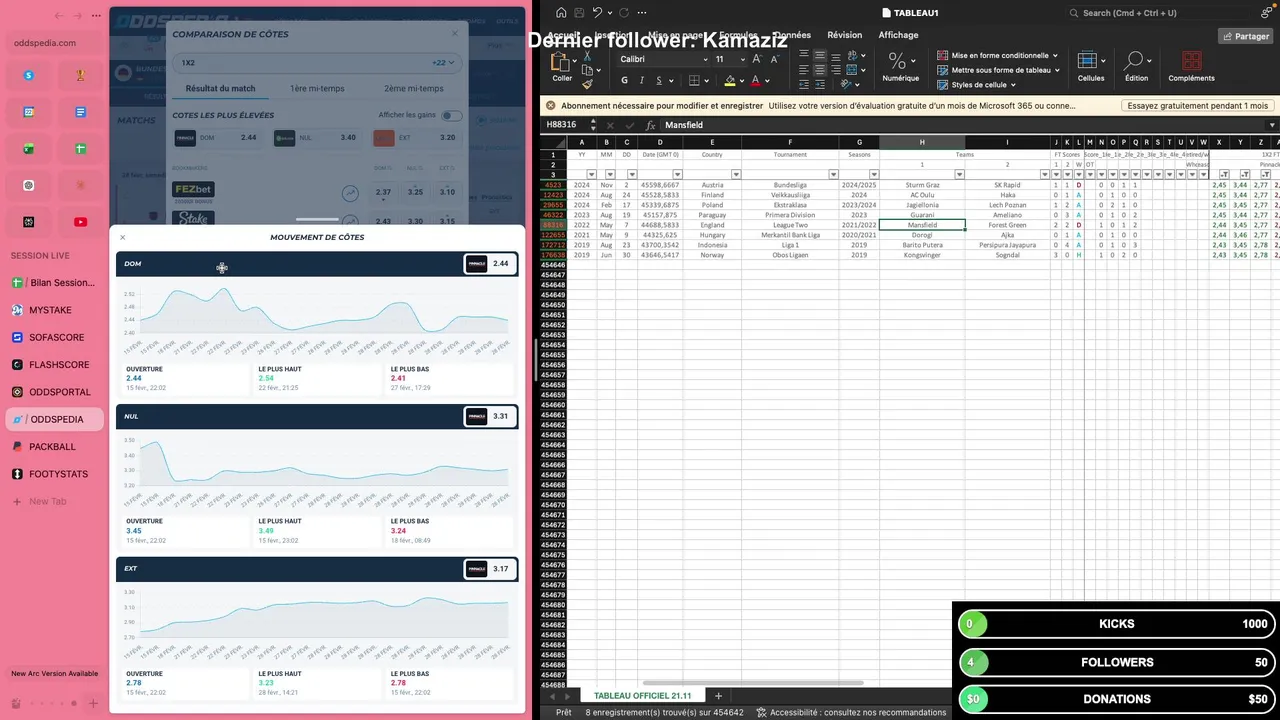Open Google Calendar pinned icon in Arc
The width and height of the screenshot is (1280, 720).
click(29, 112)
